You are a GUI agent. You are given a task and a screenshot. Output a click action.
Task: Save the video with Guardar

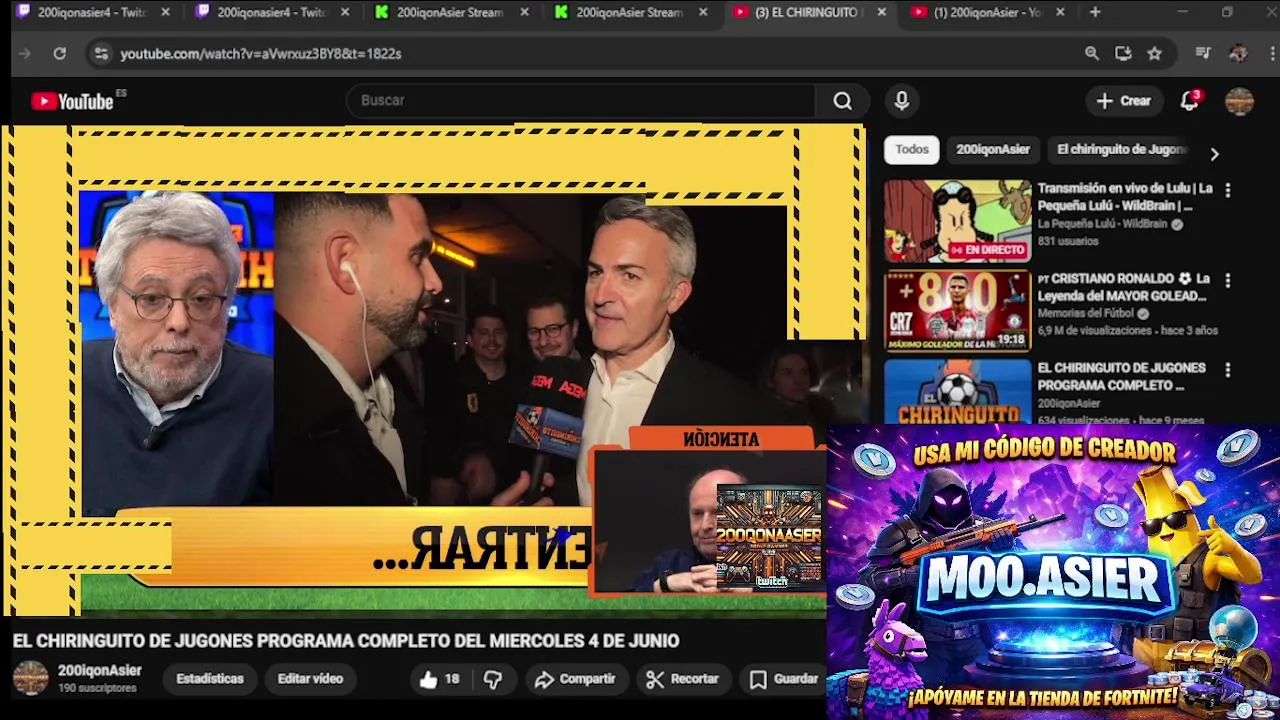[785, 679]
